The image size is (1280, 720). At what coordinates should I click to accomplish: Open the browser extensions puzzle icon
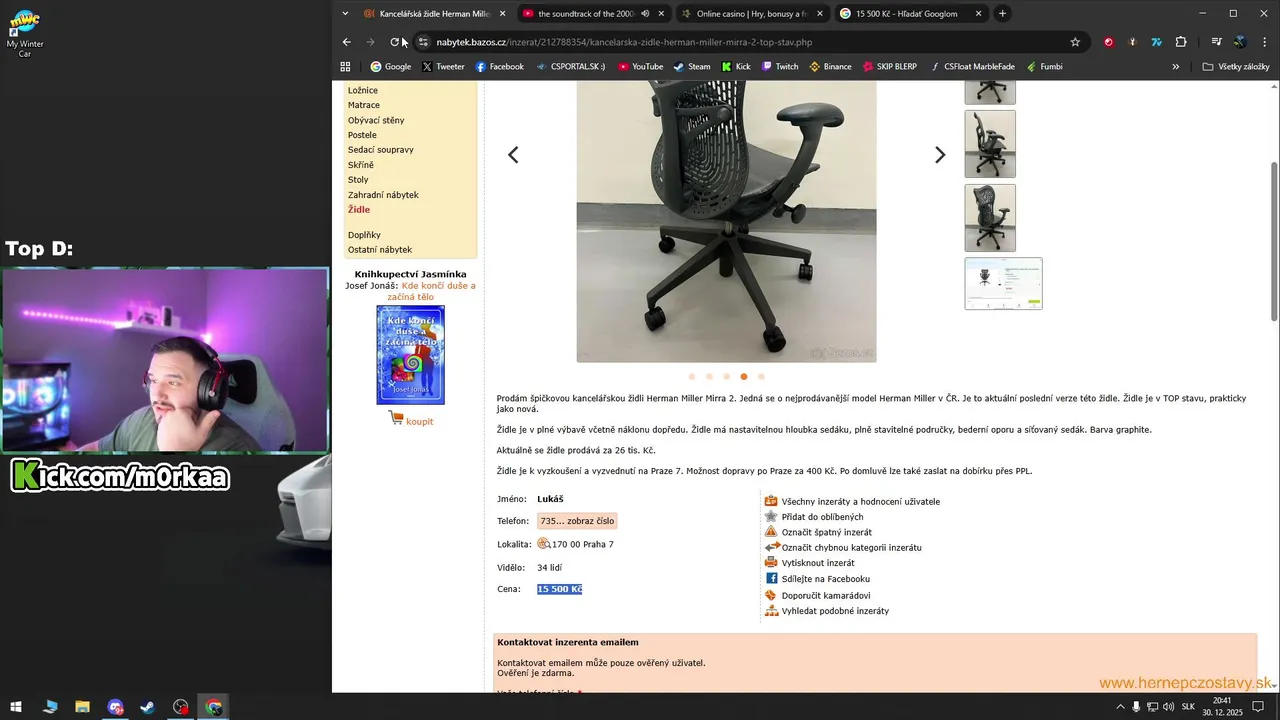pyautogui.click(x=1181, y=42)
